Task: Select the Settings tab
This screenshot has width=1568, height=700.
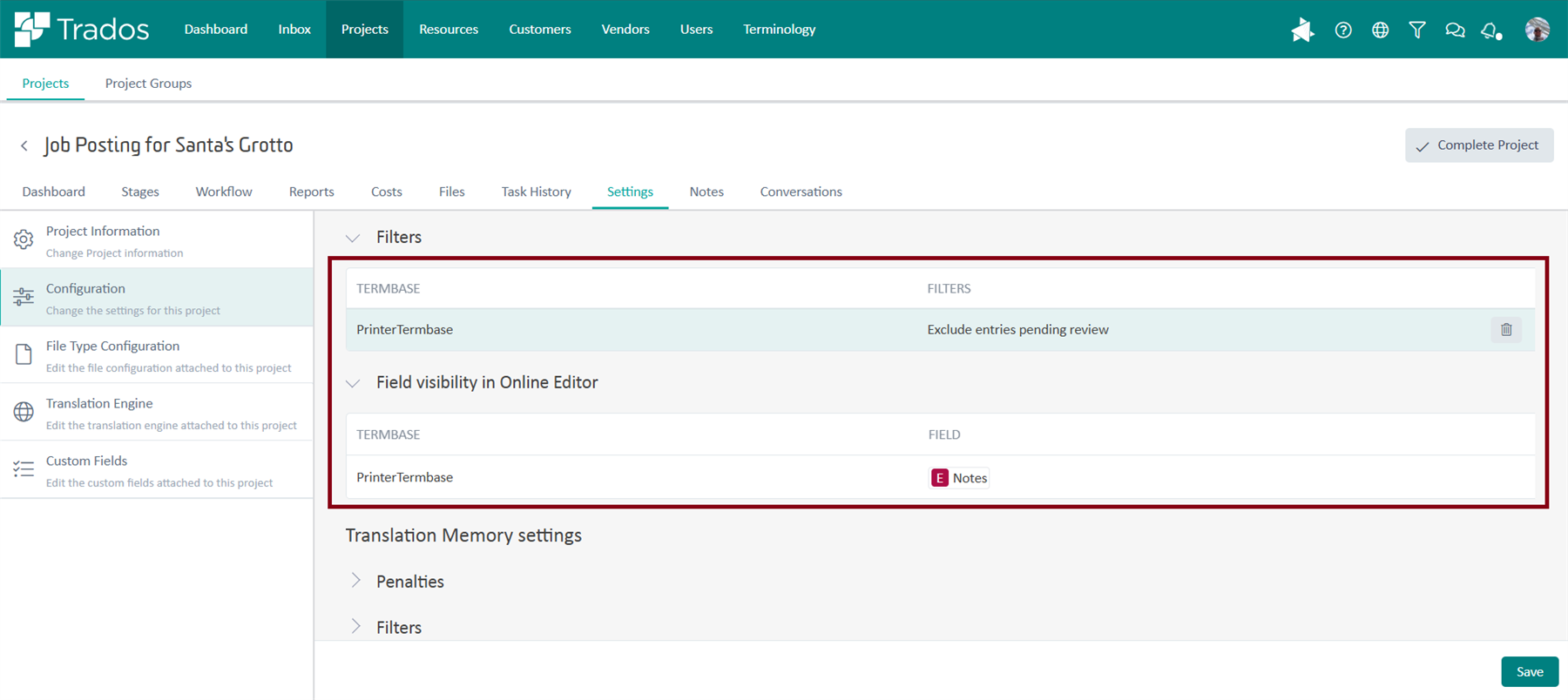Action: coord(631,192)
